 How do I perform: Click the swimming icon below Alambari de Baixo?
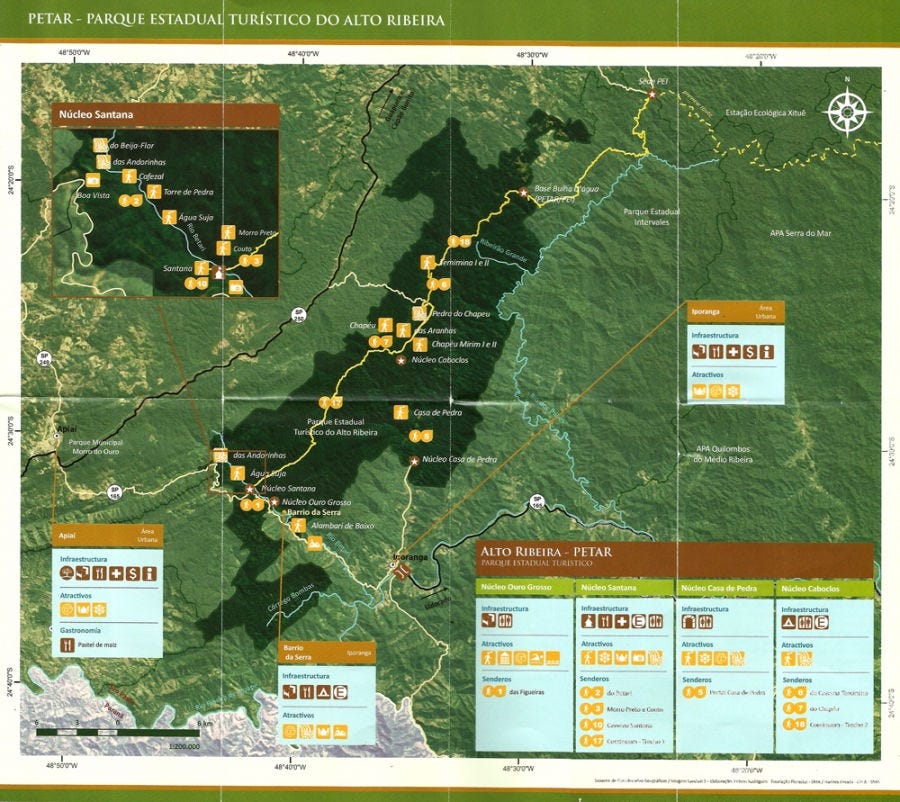click(x=315, y=543)
